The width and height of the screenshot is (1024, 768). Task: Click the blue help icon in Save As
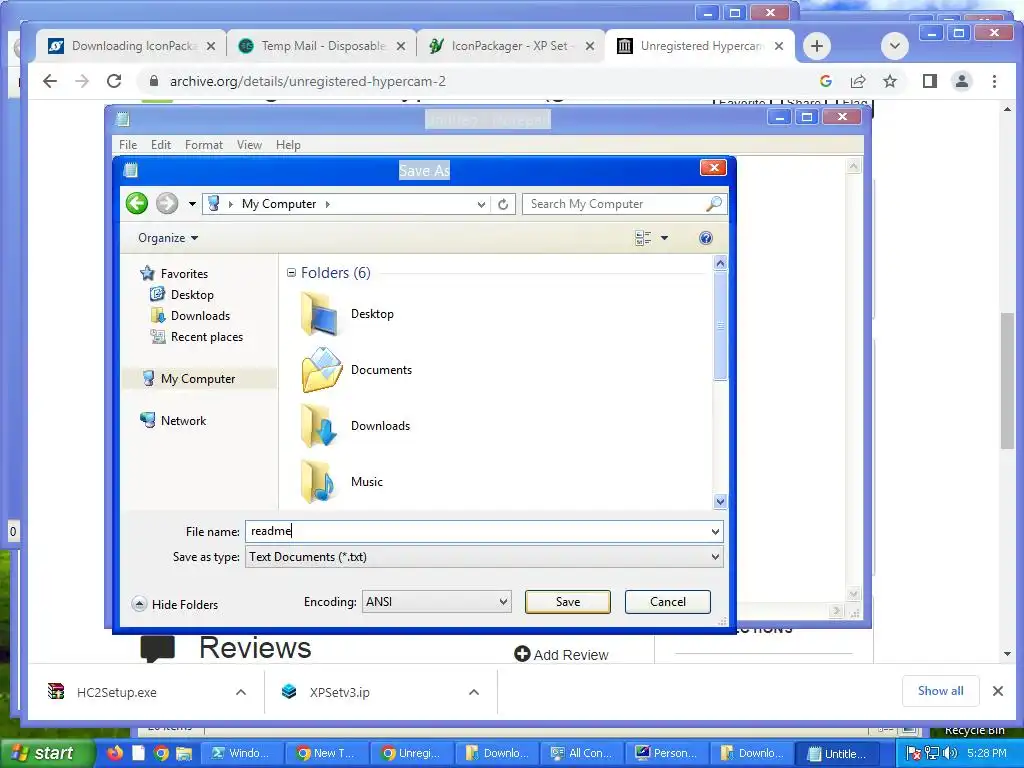click(705, 238)
